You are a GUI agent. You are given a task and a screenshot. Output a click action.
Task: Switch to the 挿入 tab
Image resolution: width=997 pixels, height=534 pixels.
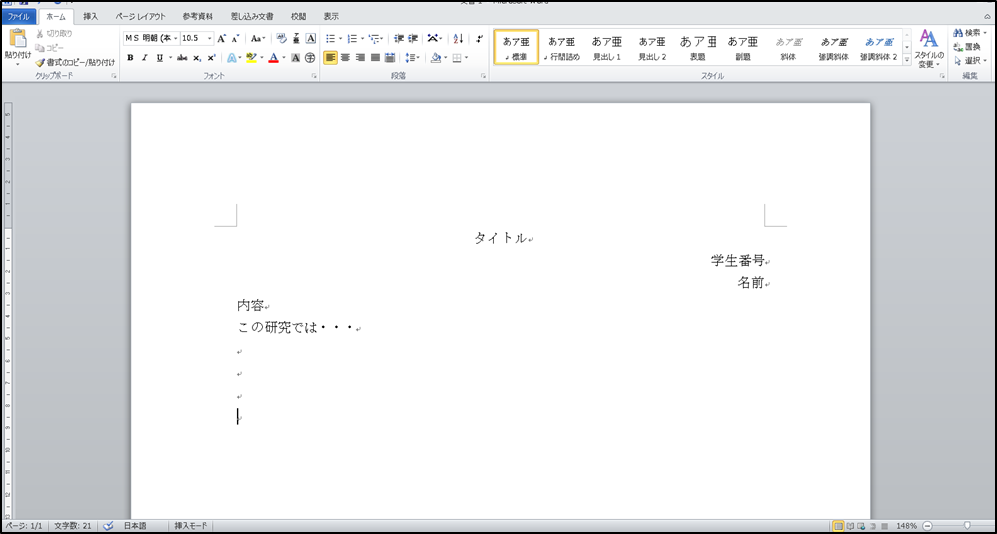[90, 17]
